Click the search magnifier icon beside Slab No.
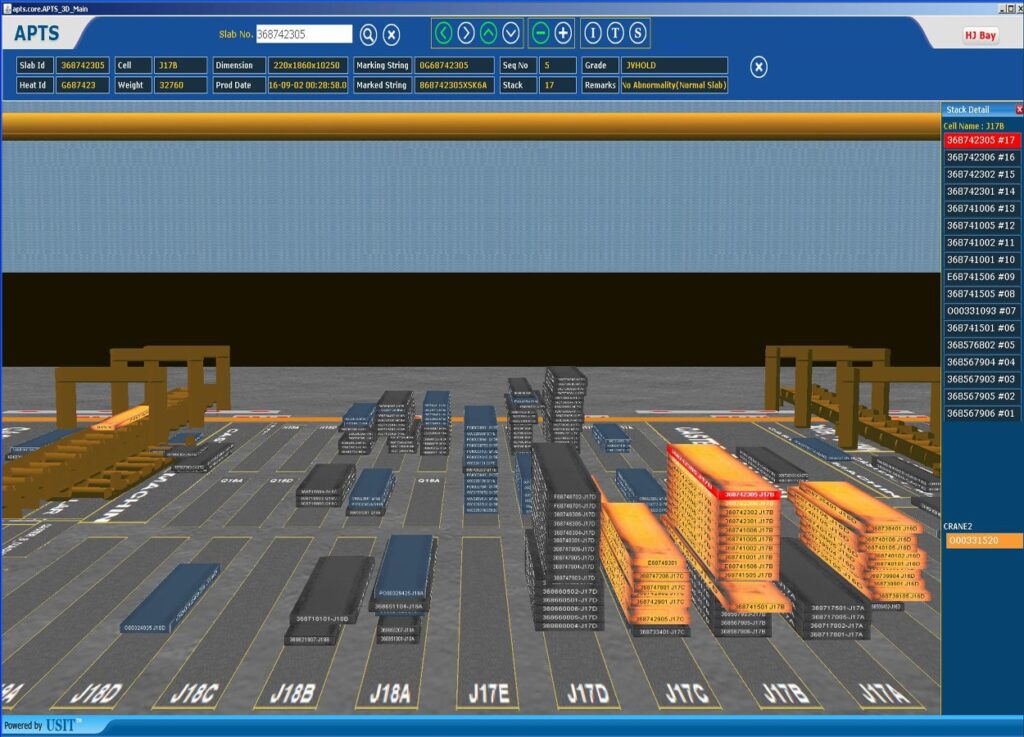Image resolution: width=1024 pixels, height=737 pixels. coord(368,35)
